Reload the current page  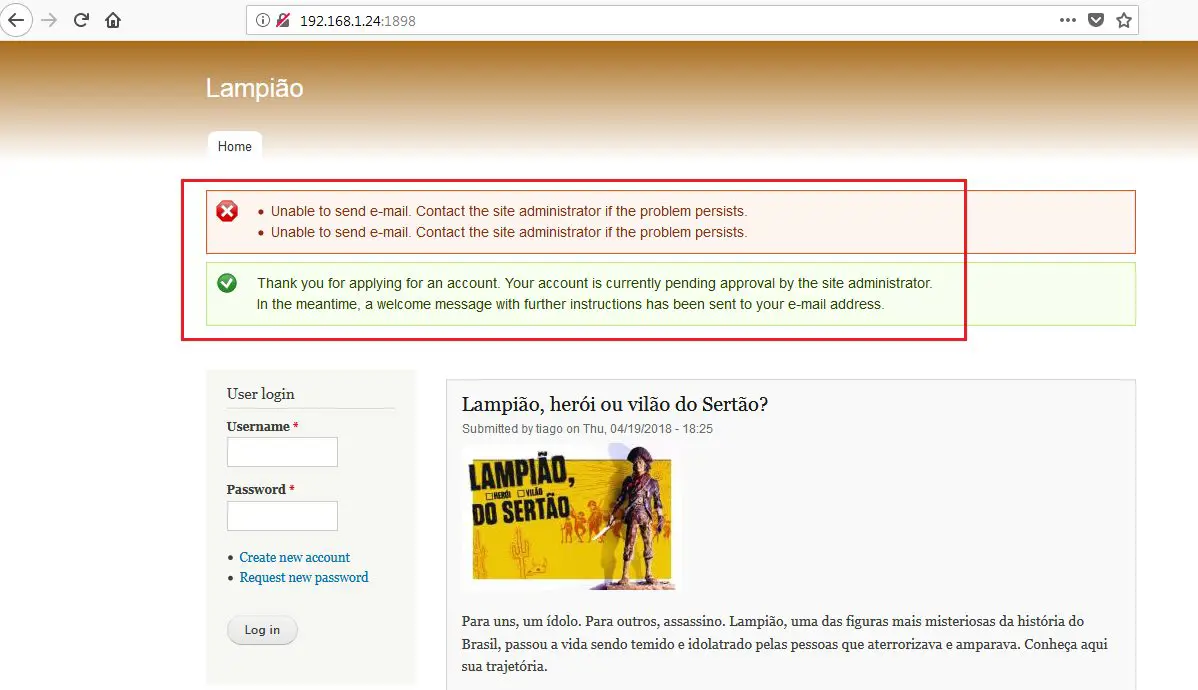82,20
